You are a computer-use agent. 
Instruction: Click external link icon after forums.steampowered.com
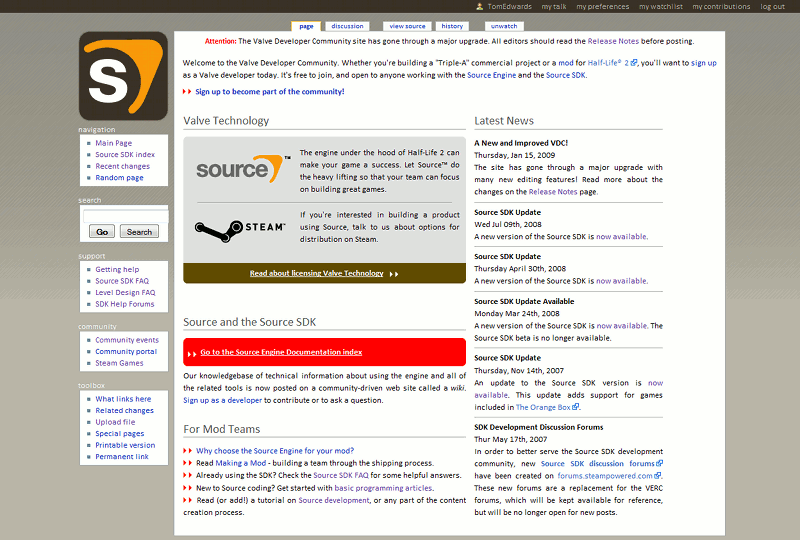(658, 475)
